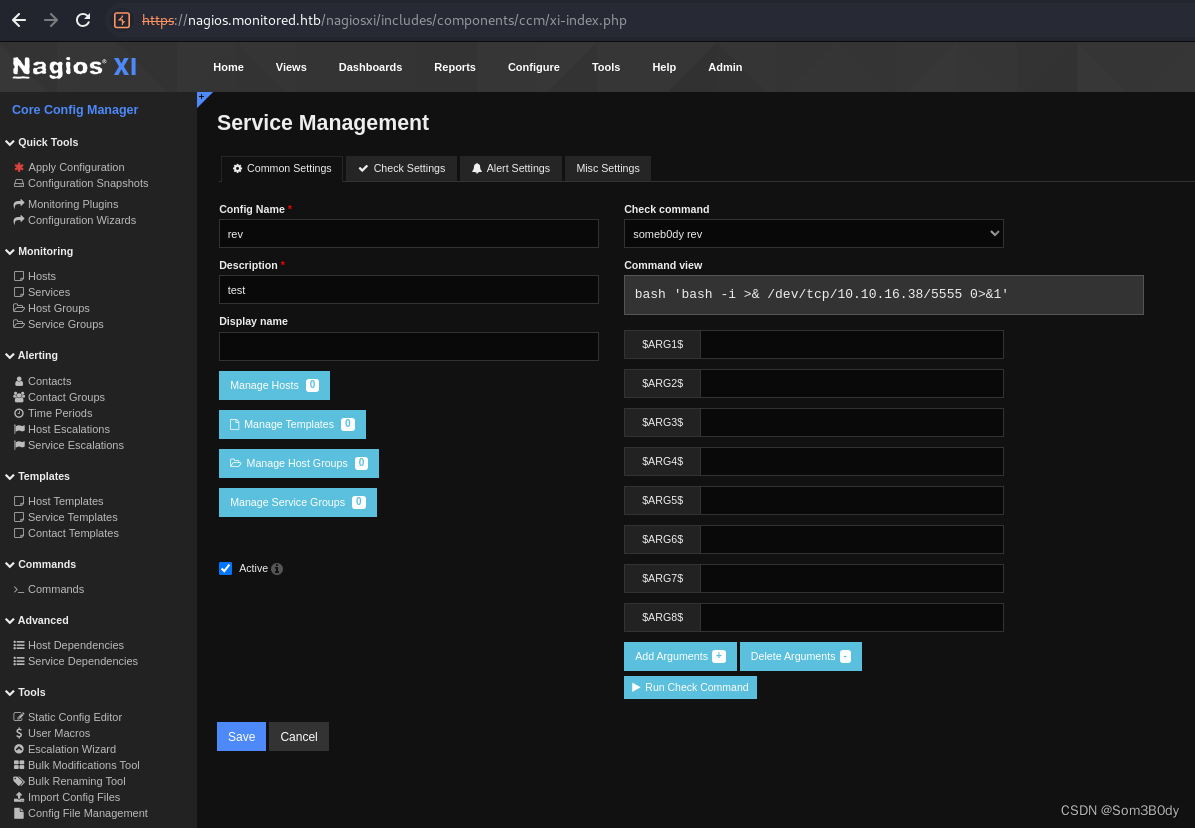Open the Views menu
The image size is (1195, 828).
coord(291,67)
